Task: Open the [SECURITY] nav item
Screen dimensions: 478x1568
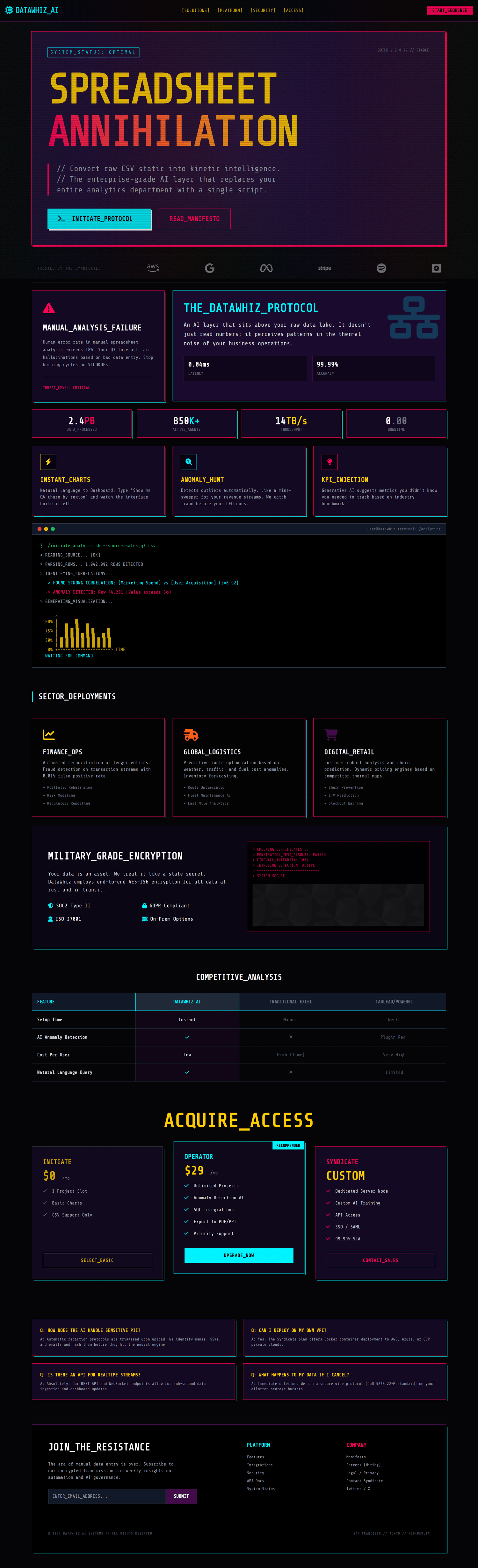Action: coord(263,11)
